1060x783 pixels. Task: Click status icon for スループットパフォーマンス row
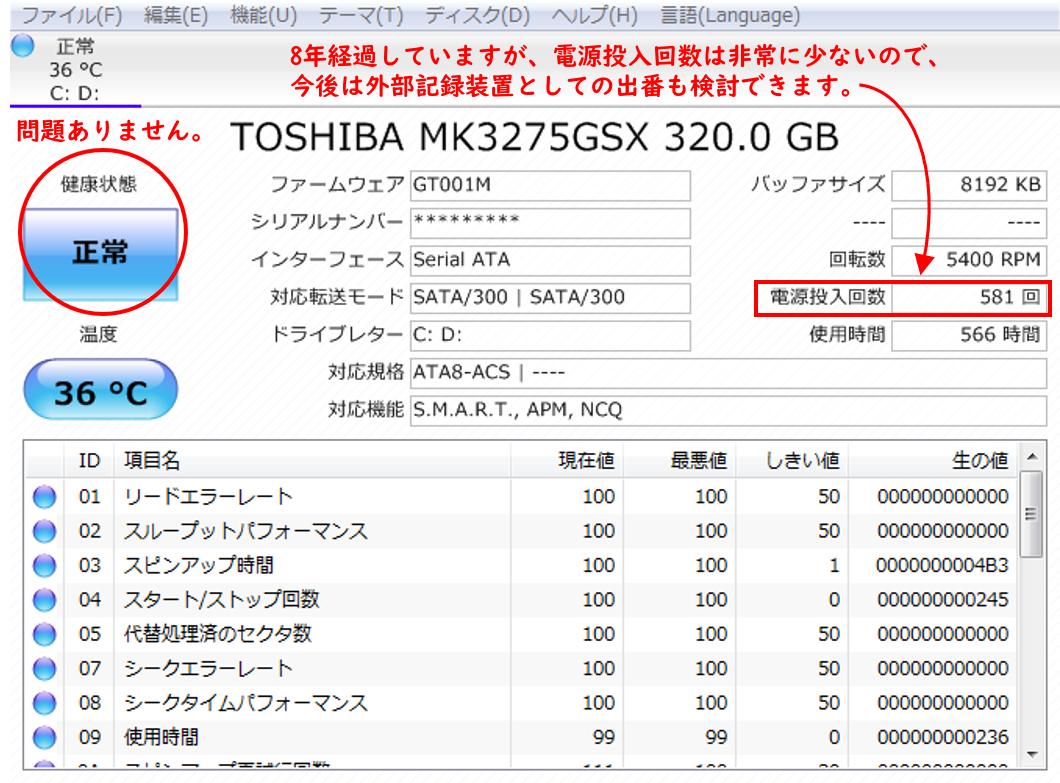coord(45,531)
